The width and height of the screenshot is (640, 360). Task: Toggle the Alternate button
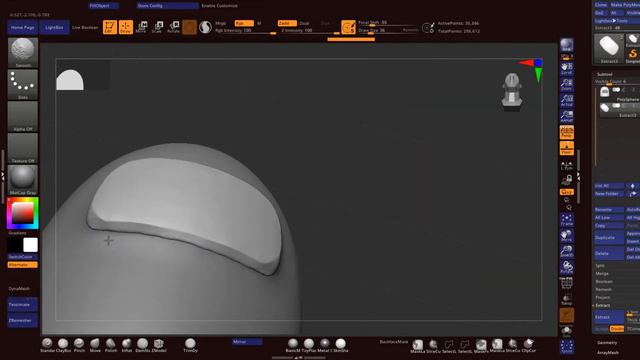tap(23, 265)
